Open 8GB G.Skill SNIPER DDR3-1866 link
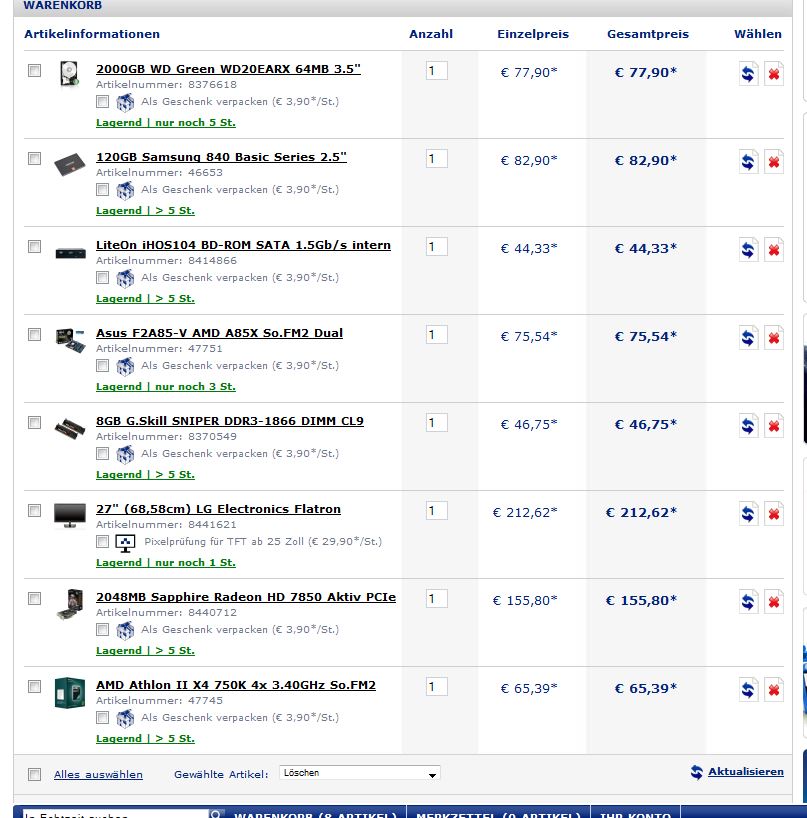Screen dimensions: 807x818 [230, 422]
